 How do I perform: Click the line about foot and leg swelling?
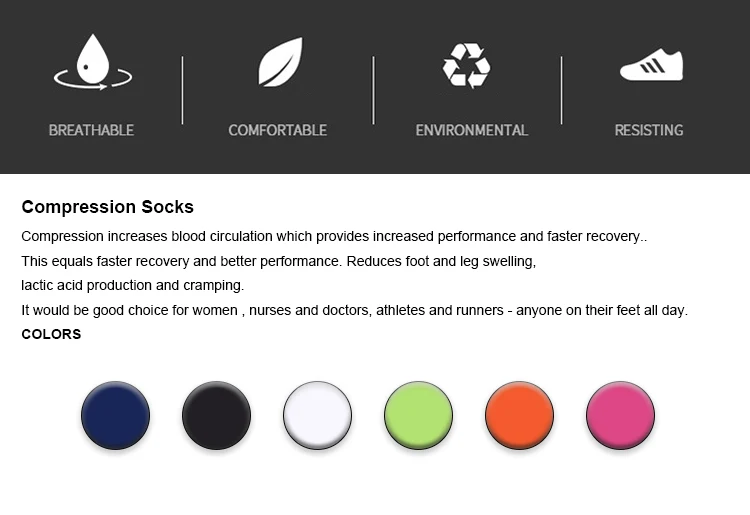[x=278, y=262]
